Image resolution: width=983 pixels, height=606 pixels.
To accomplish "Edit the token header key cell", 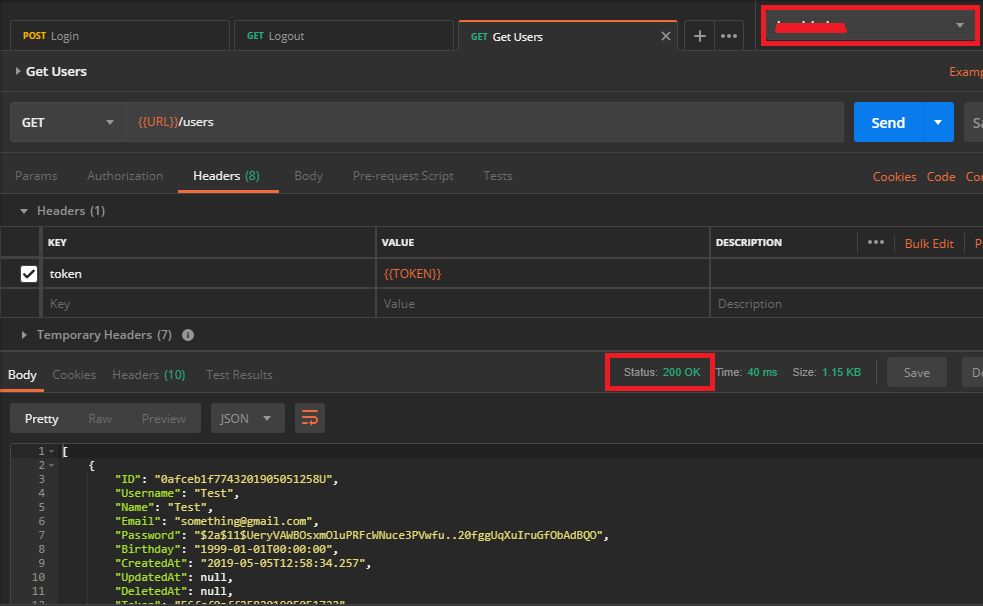I will tap(209, 274).
